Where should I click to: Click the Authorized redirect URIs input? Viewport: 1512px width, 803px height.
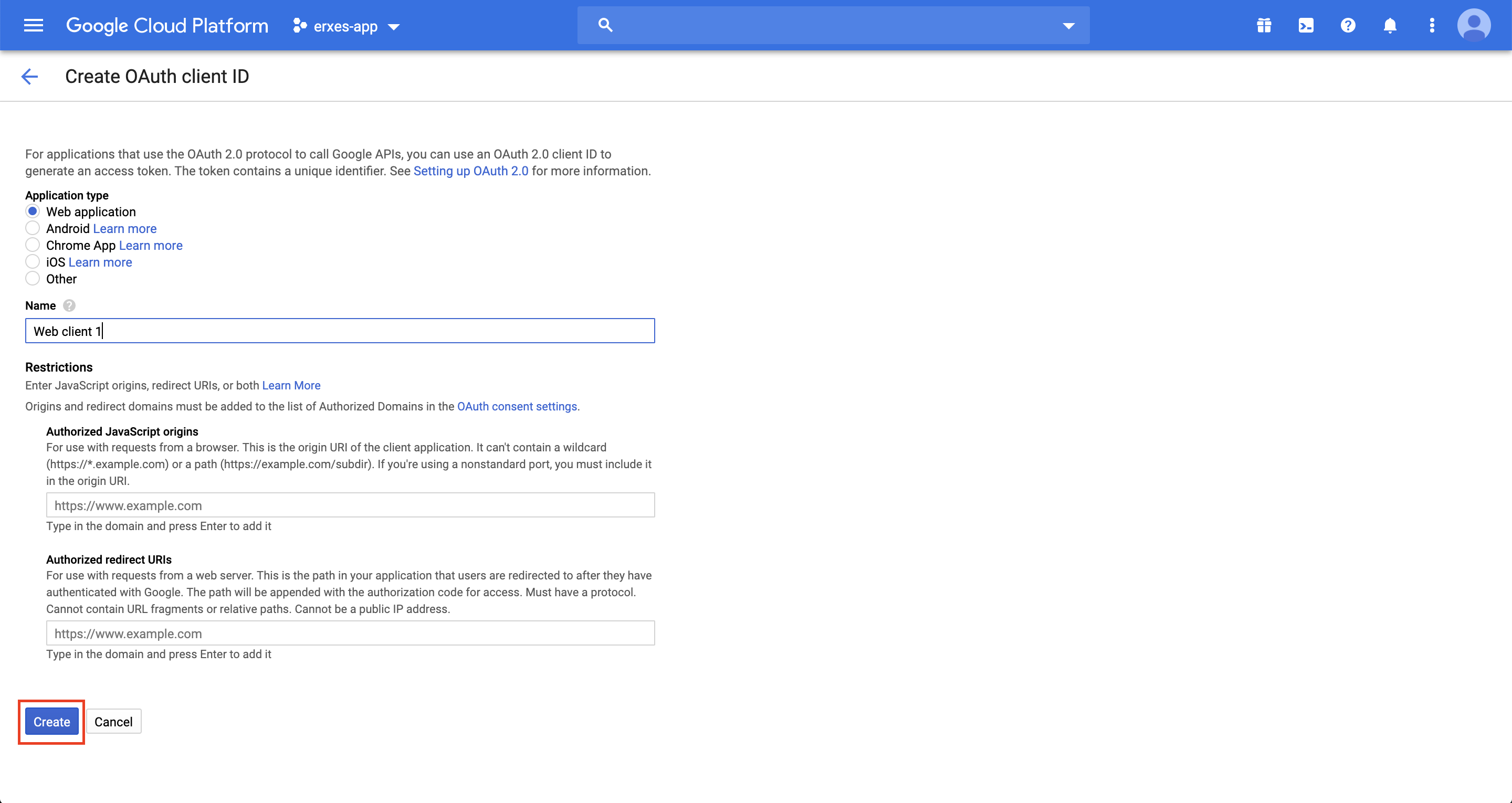[350, 633]
